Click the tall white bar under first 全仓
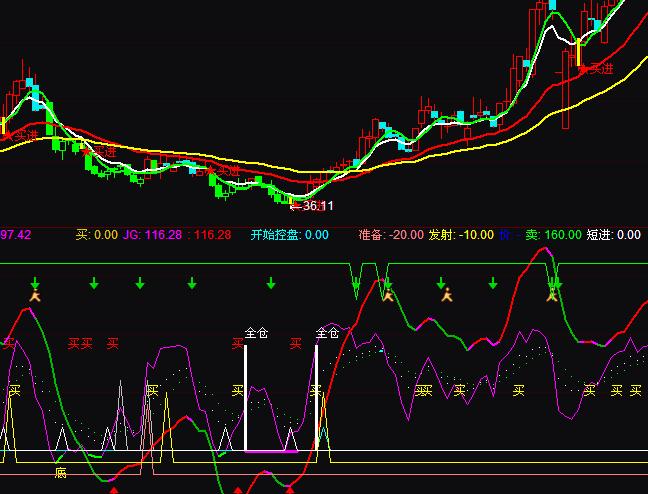Screen dimensions: 648x494 pos(245,400)
